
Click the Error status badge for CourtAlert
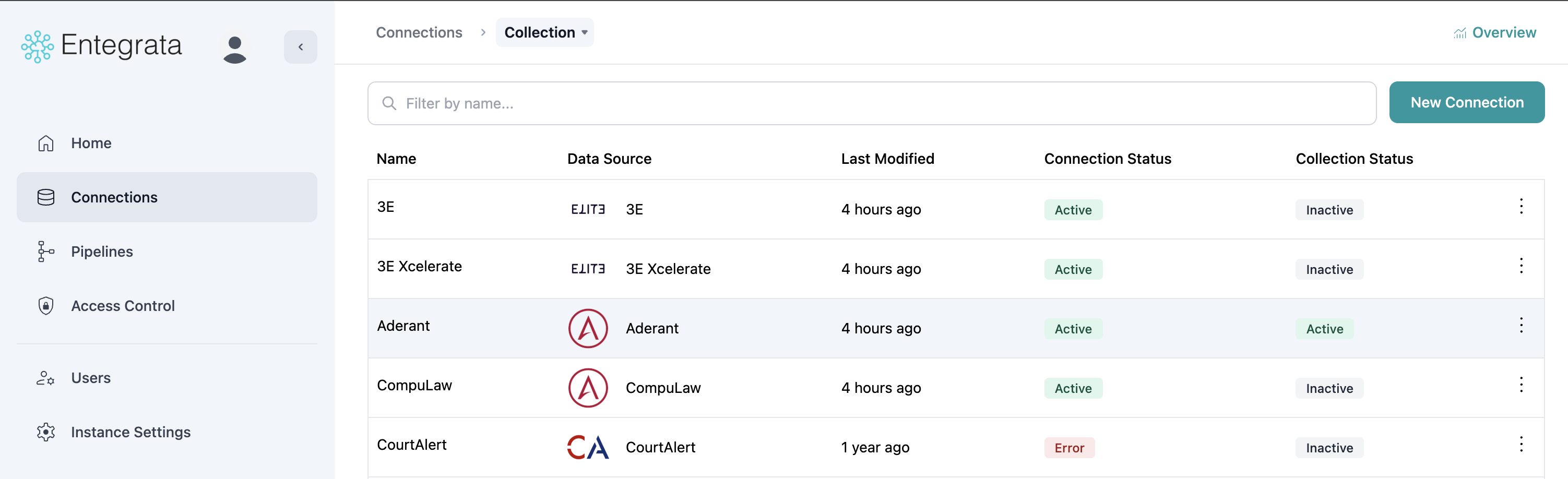pos(1070,448)
